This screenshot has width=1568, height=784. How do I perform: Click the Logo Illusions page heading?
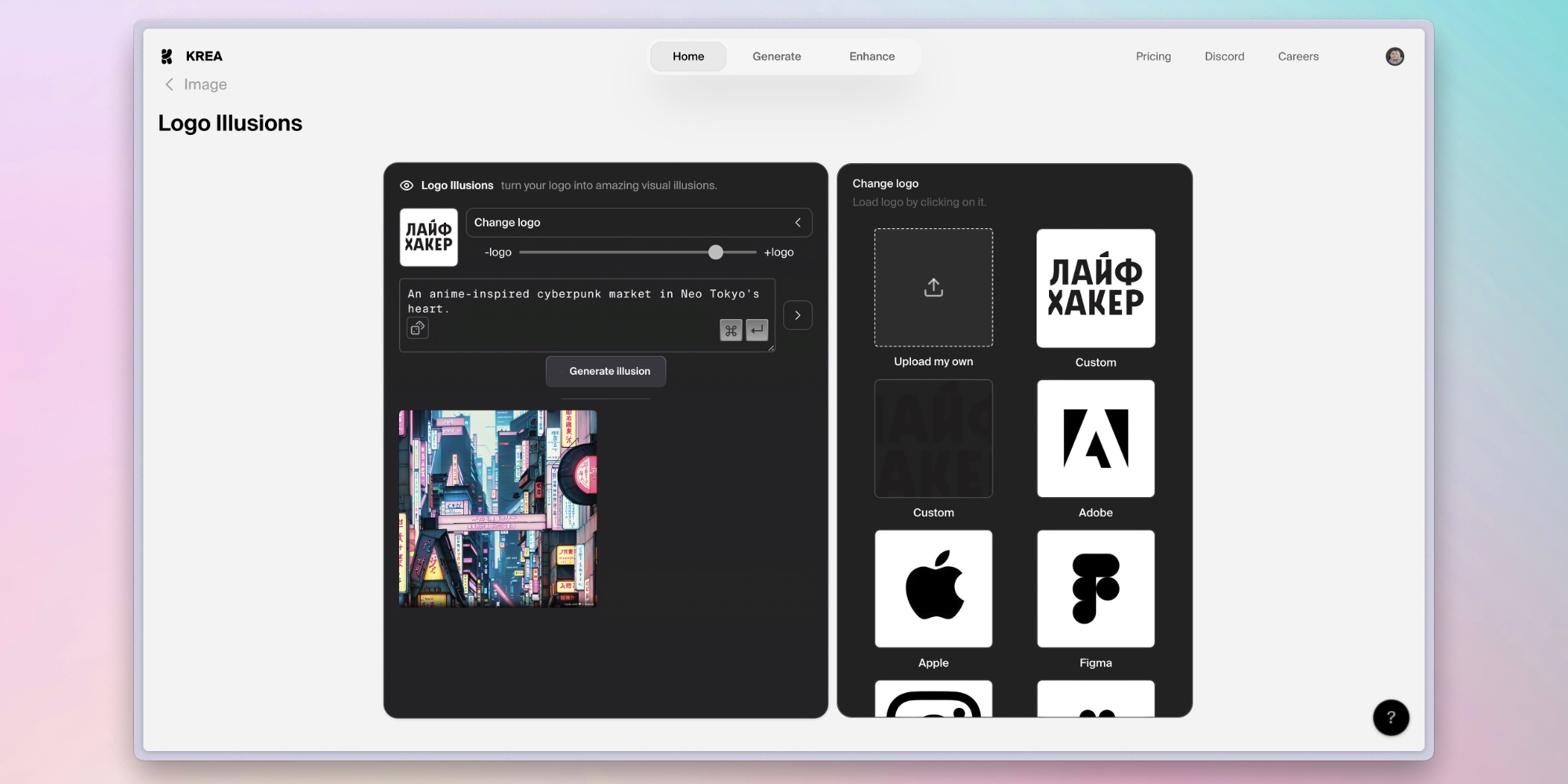point(230,123)
